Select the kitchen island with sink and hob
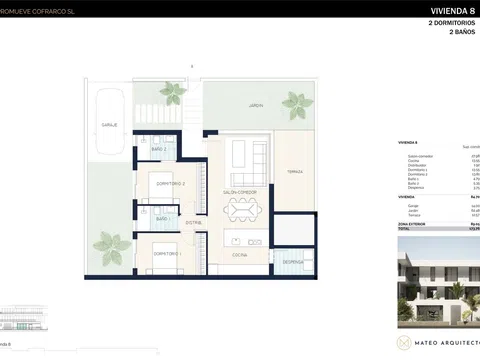The width and height of the screenshot is (480, 360). coord(246,237)
